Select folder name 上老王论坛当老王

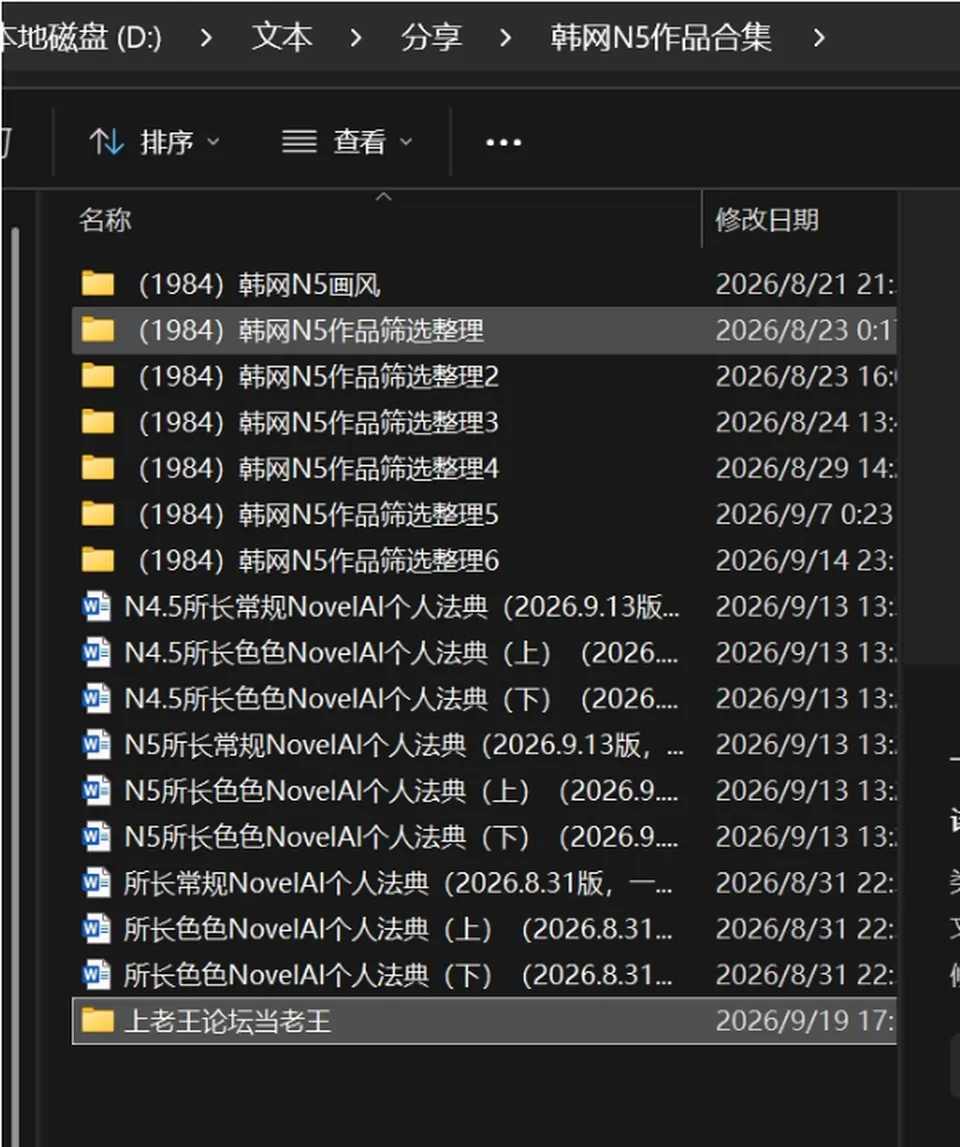228,1021
